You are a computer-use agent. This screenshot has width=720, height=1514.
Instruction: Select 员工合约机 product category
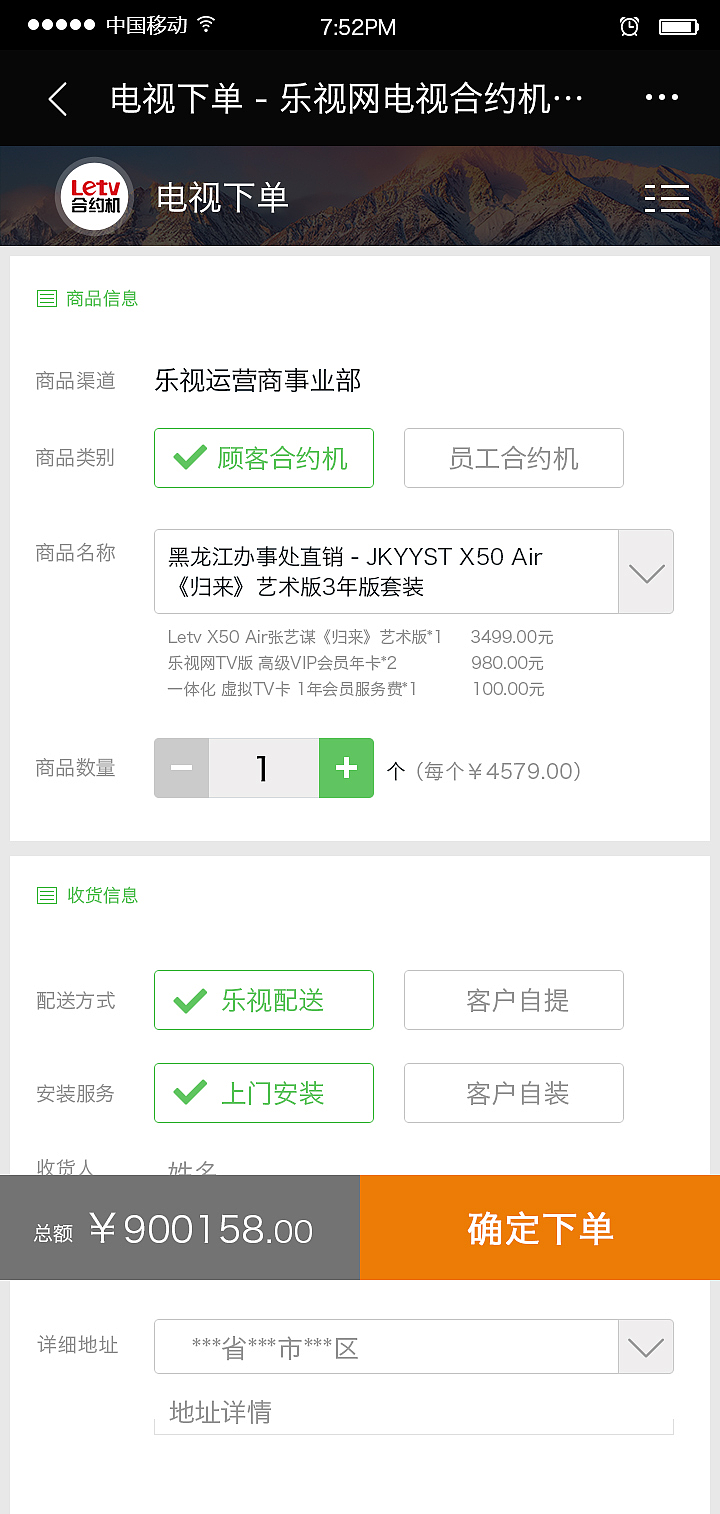pos(513,458)
